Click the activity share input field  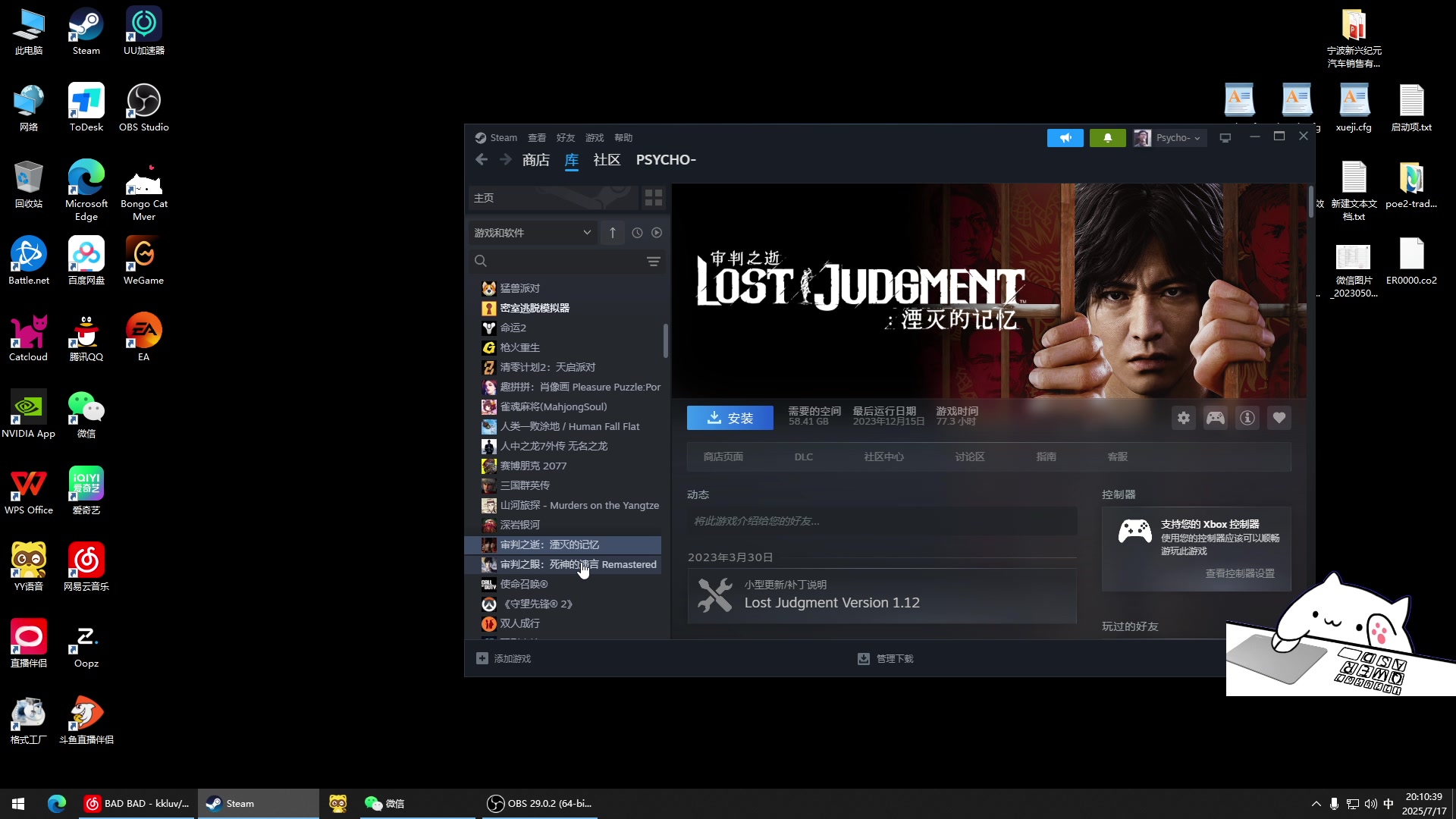click(x=882, y=521)
